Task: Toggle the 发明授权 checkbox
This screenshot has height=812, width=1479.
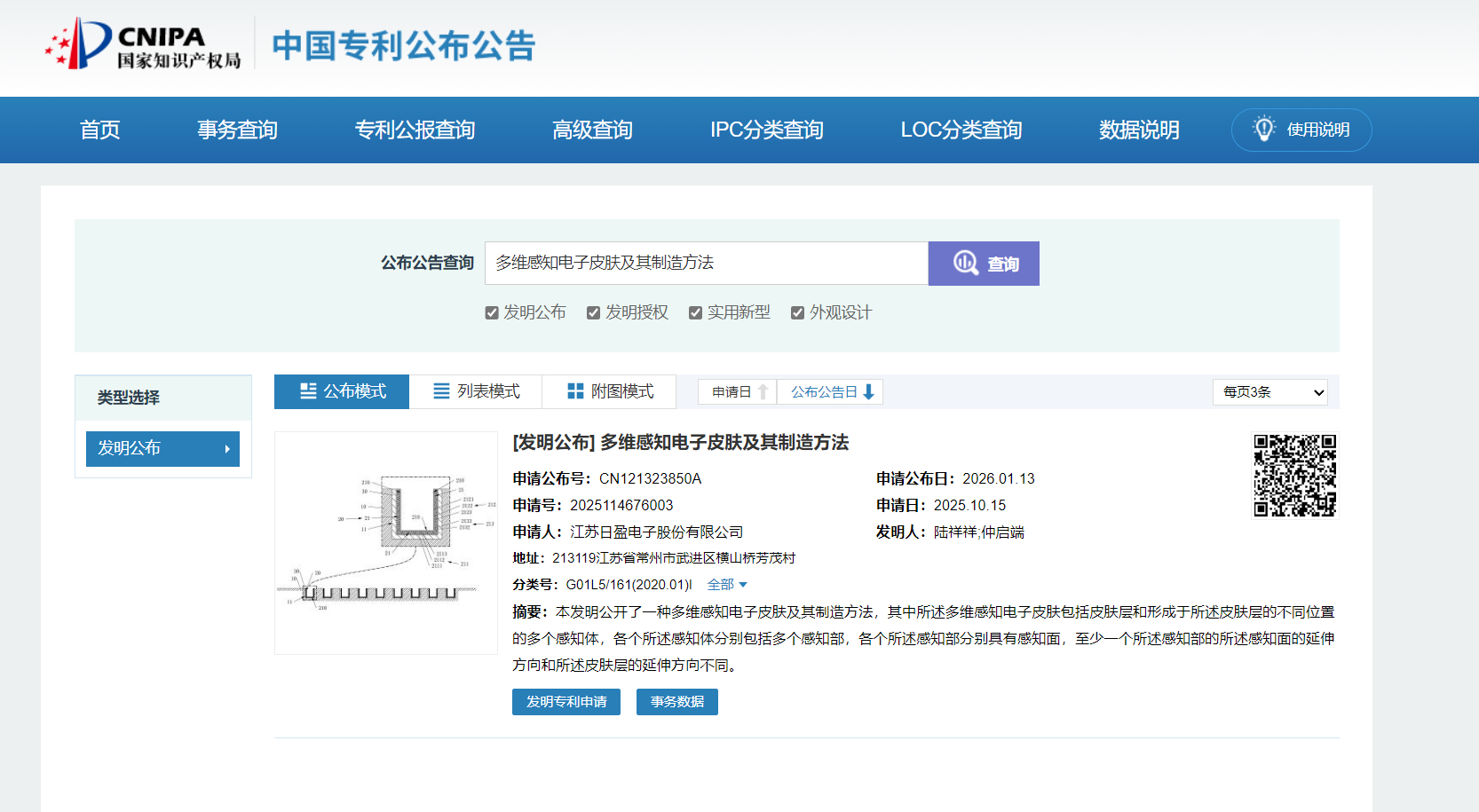Action: click(594, 312)
